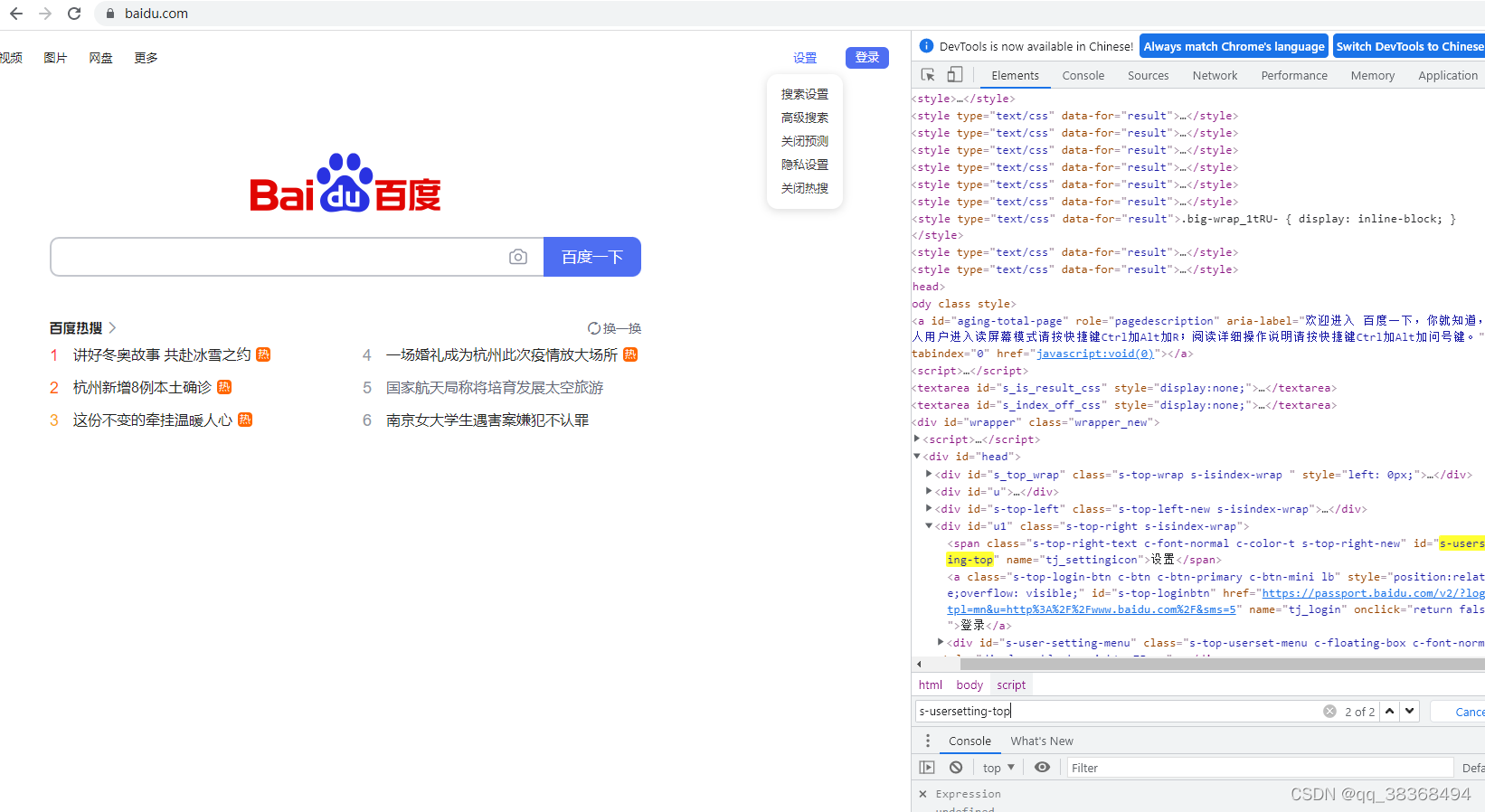Reload the baidu.com page
The width and height of the screenshot is (1485, 812).
click(74, 14)
